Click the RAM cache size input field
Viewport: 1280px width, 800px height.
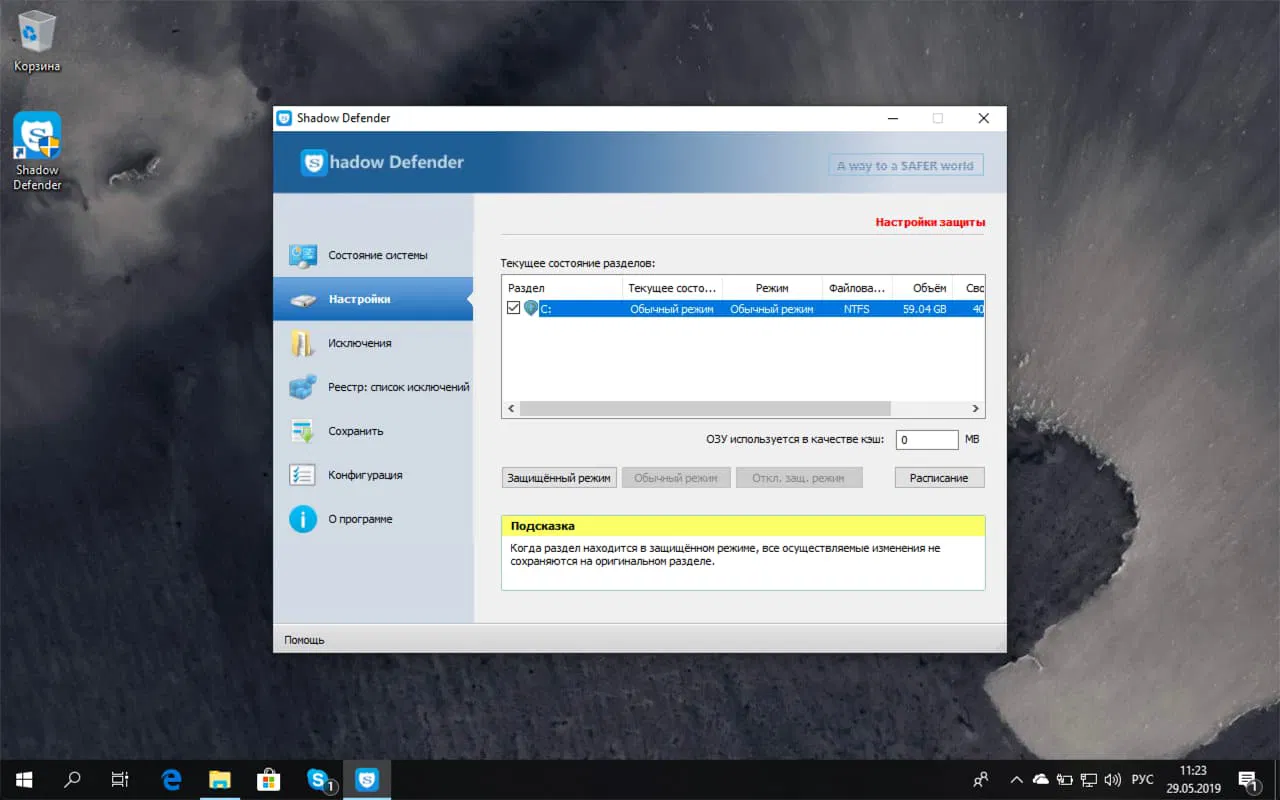[927, 440]
